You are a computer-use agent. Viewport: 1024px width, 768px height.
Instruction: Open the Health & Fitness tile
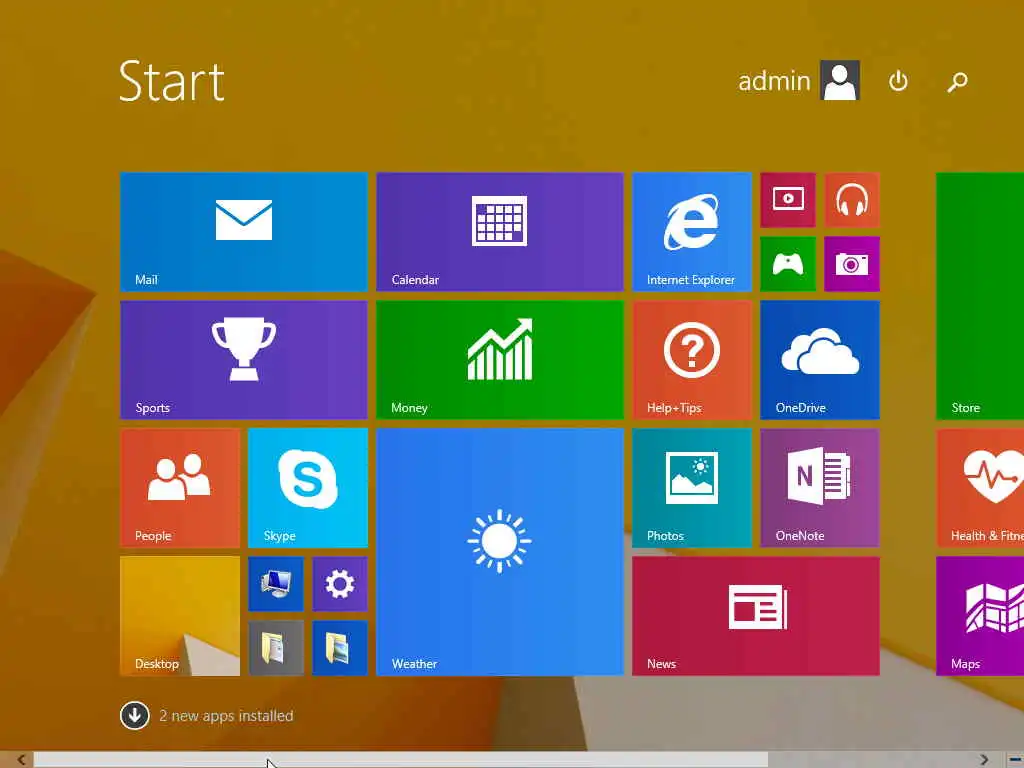[980, 488]
